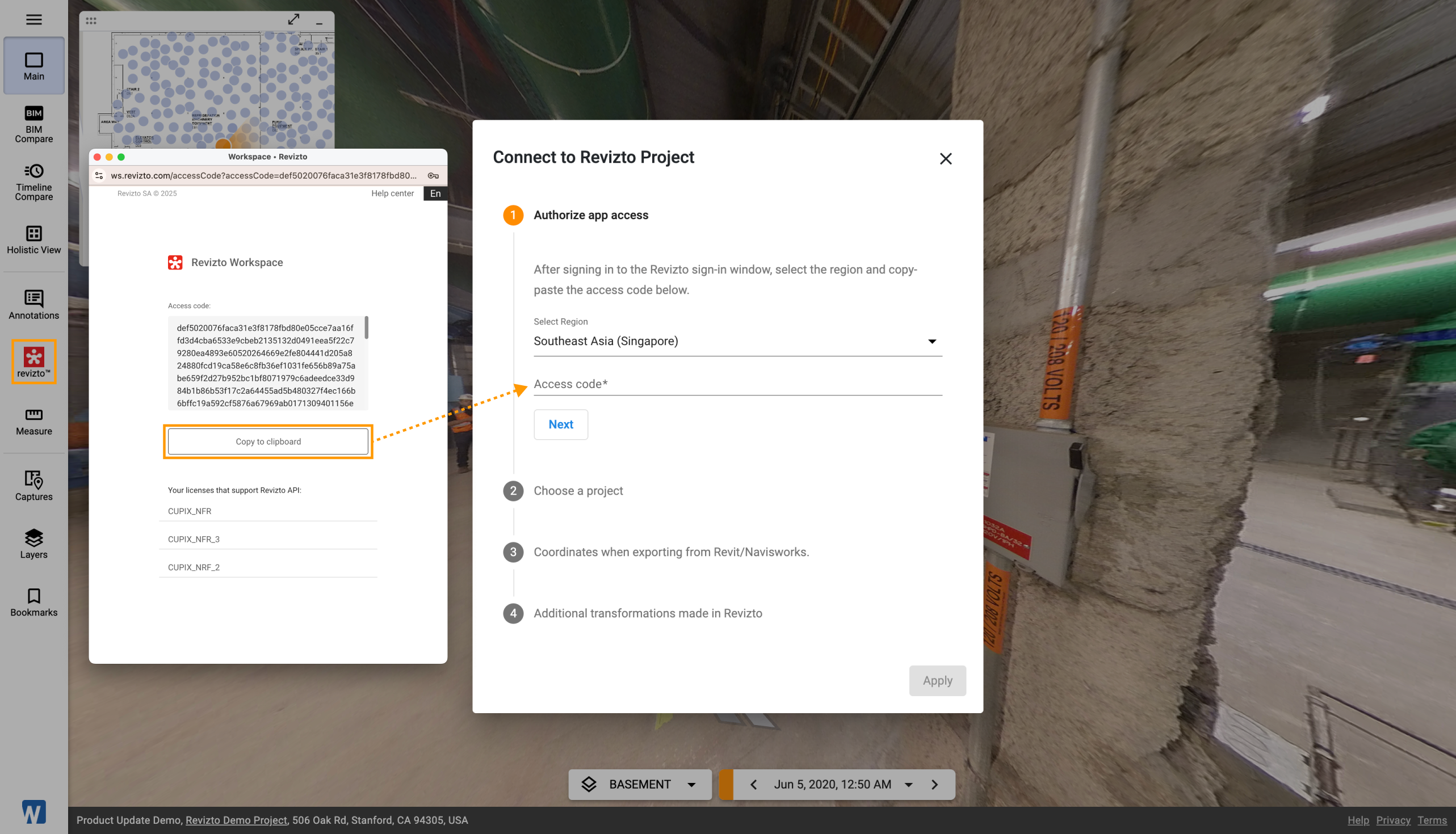Open the Help center link

(392, 193)
